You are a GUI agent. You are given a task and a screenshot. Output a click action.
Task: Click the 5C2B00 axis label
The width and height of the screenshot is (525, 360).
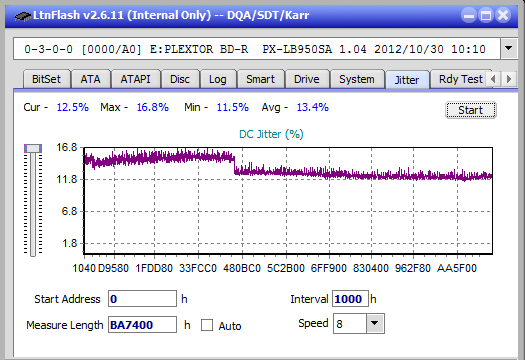pos(286,268)
